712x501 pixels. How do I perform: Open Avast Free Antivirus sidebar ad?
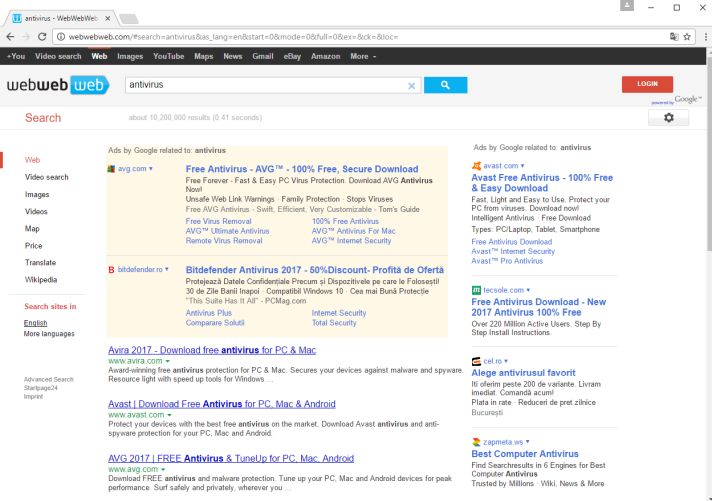pyautogui.click(x=542, y=183)
